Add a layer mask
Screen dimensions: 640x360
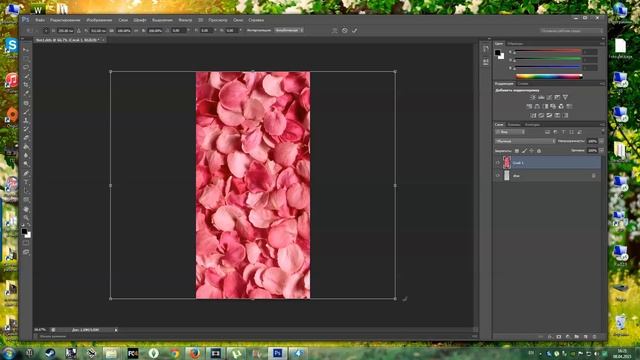point(559,337)
